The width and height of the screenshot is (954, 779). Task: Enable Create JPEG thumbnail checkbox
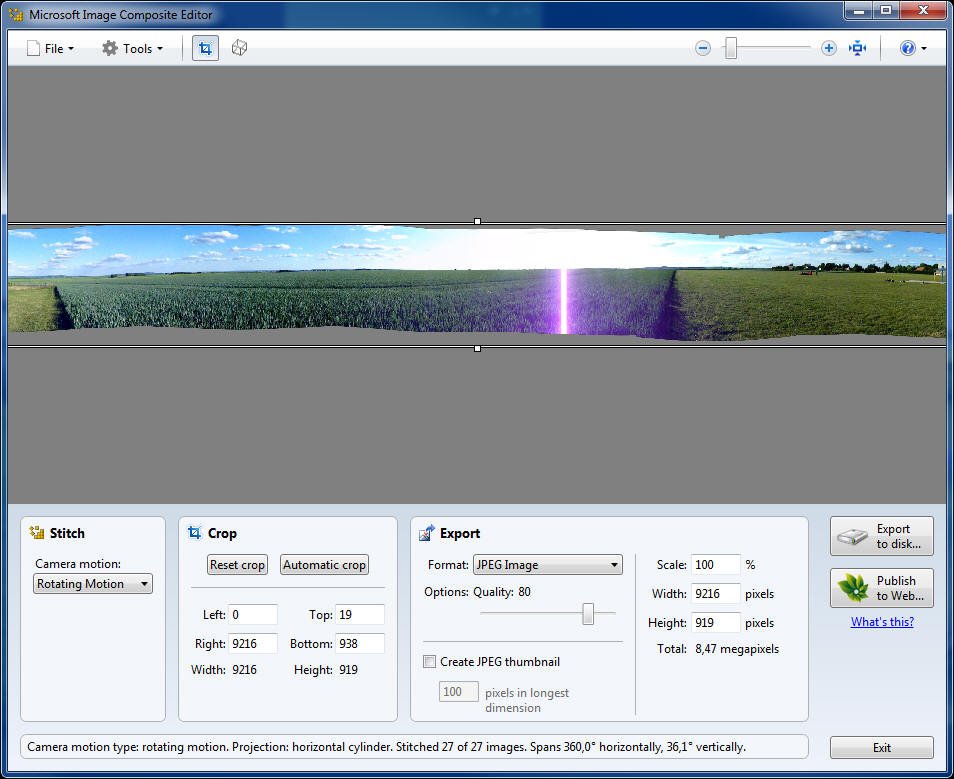(430, 661)
